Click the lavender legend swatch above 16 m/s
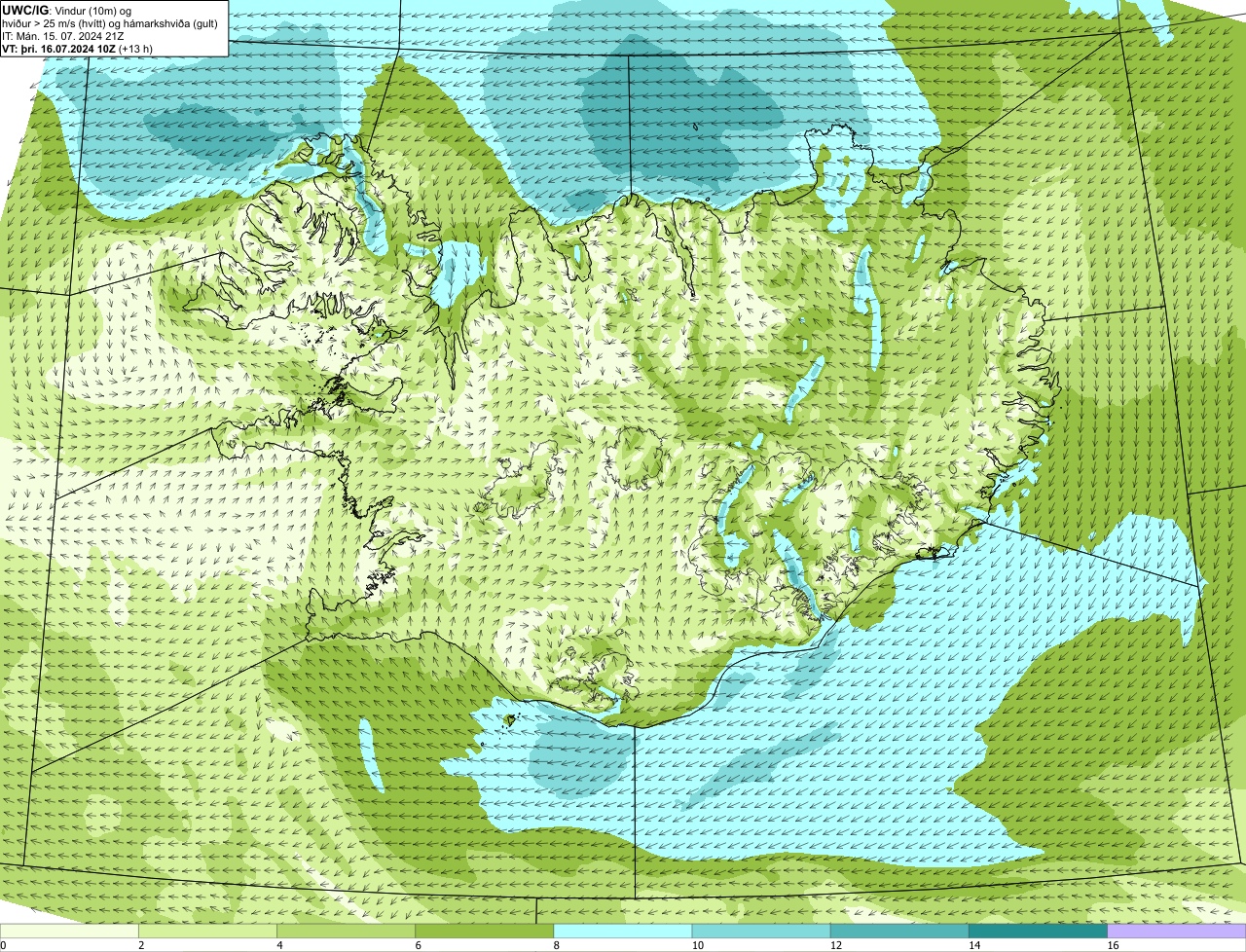The height and width of the screenshot is (952, 1246). click(x=1176, y=931)
